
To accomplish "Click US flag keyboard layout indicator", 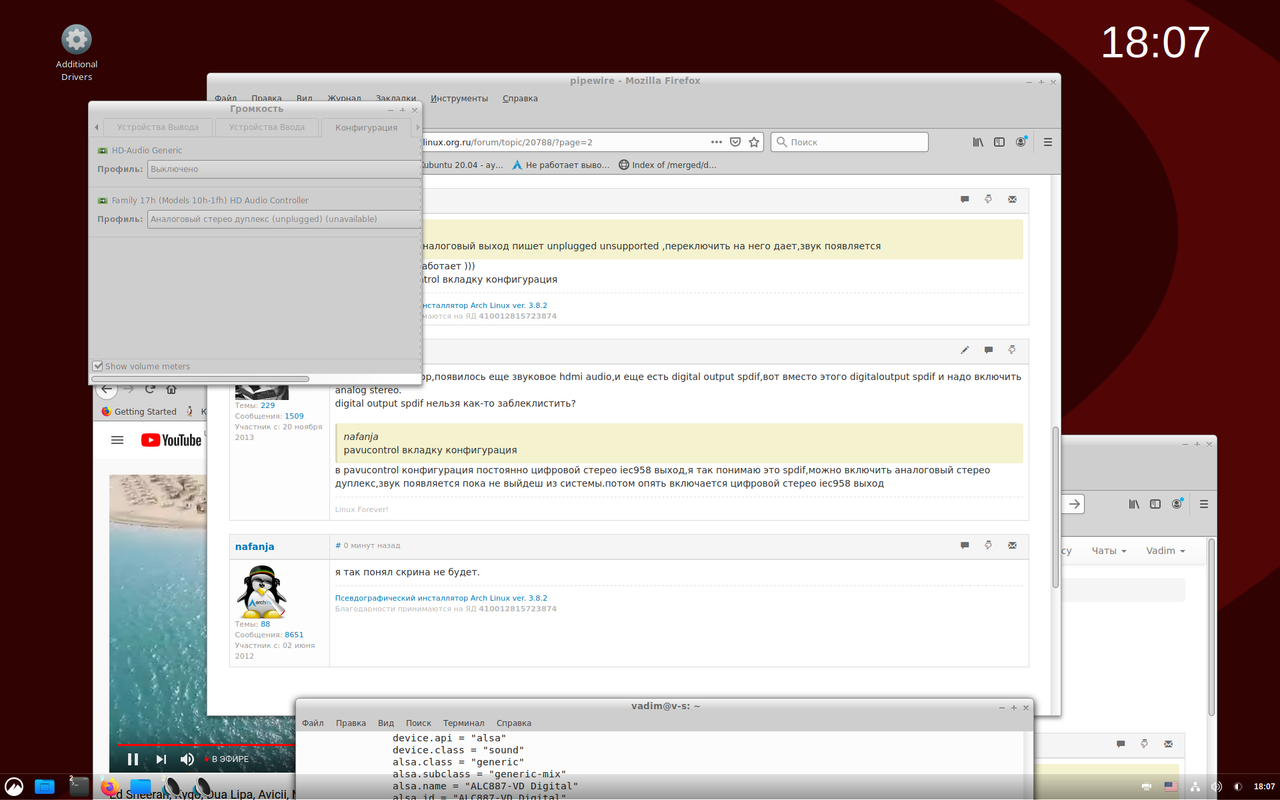I will pos(1170,786).
